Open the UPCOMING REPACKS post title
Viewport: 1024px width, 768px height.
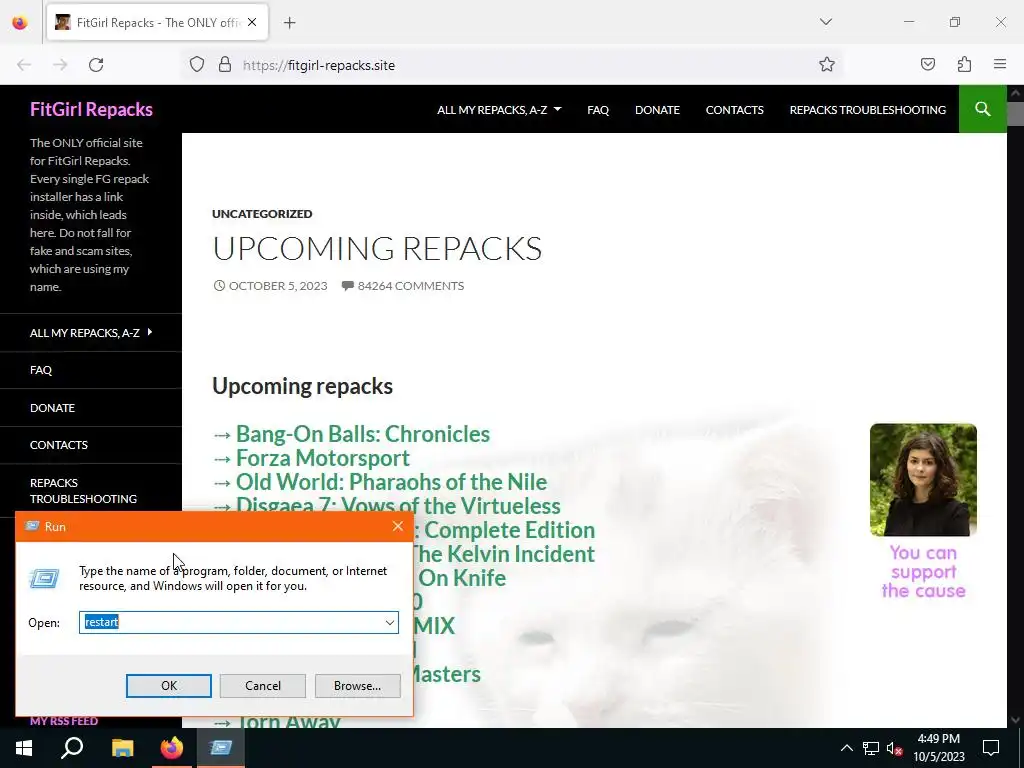tap(377, 248)
